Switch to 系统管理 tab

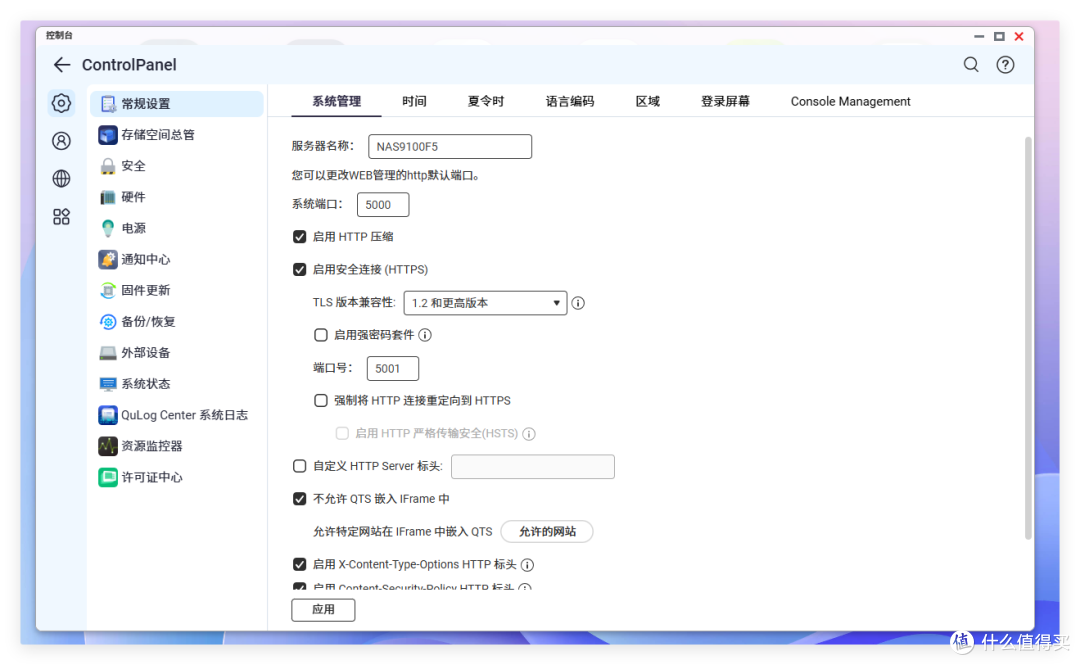click(336, 101)
